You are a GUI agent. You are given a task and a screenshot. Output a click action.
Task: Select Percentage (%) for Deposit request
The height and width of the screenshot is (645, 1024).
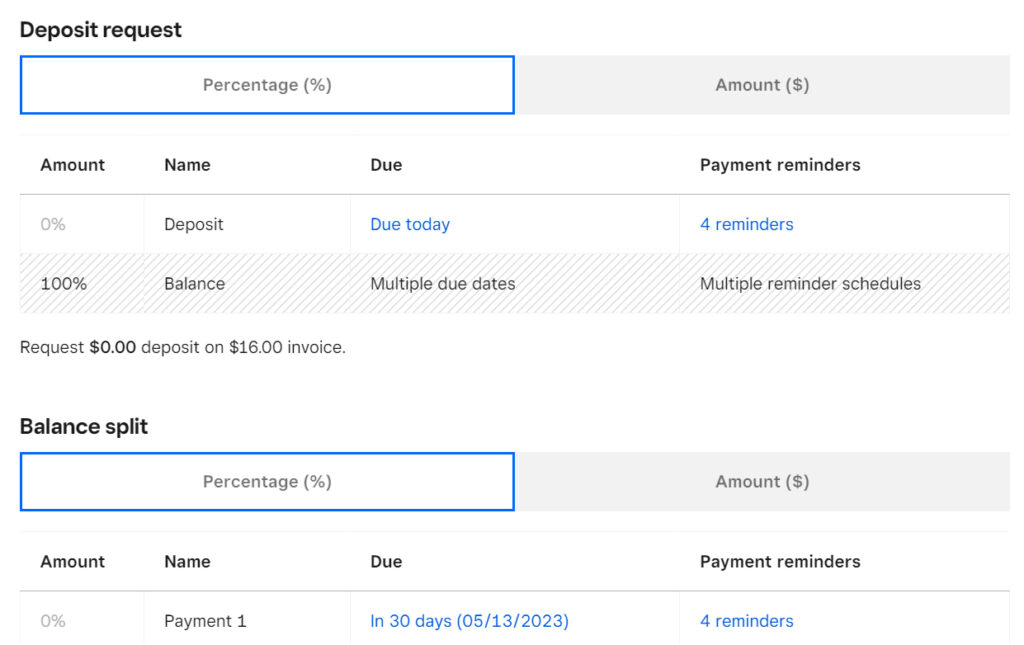click(266, 85)
